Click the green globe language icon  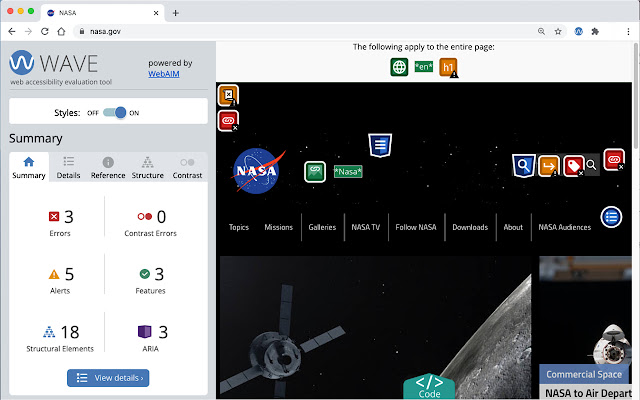399,68
